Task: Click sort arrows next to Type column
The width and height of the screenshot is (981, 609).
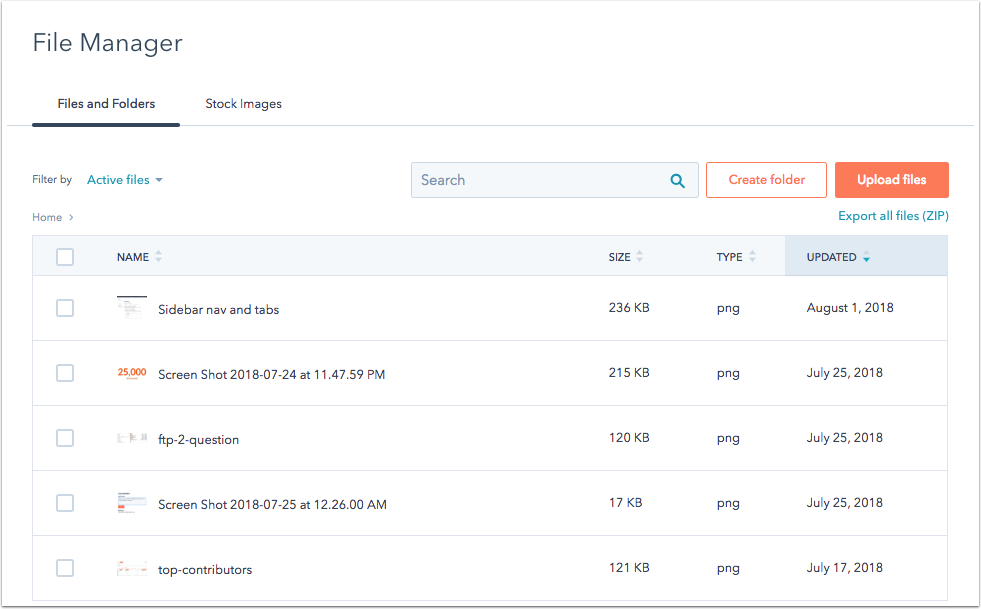Action: [x=752, y=257]
